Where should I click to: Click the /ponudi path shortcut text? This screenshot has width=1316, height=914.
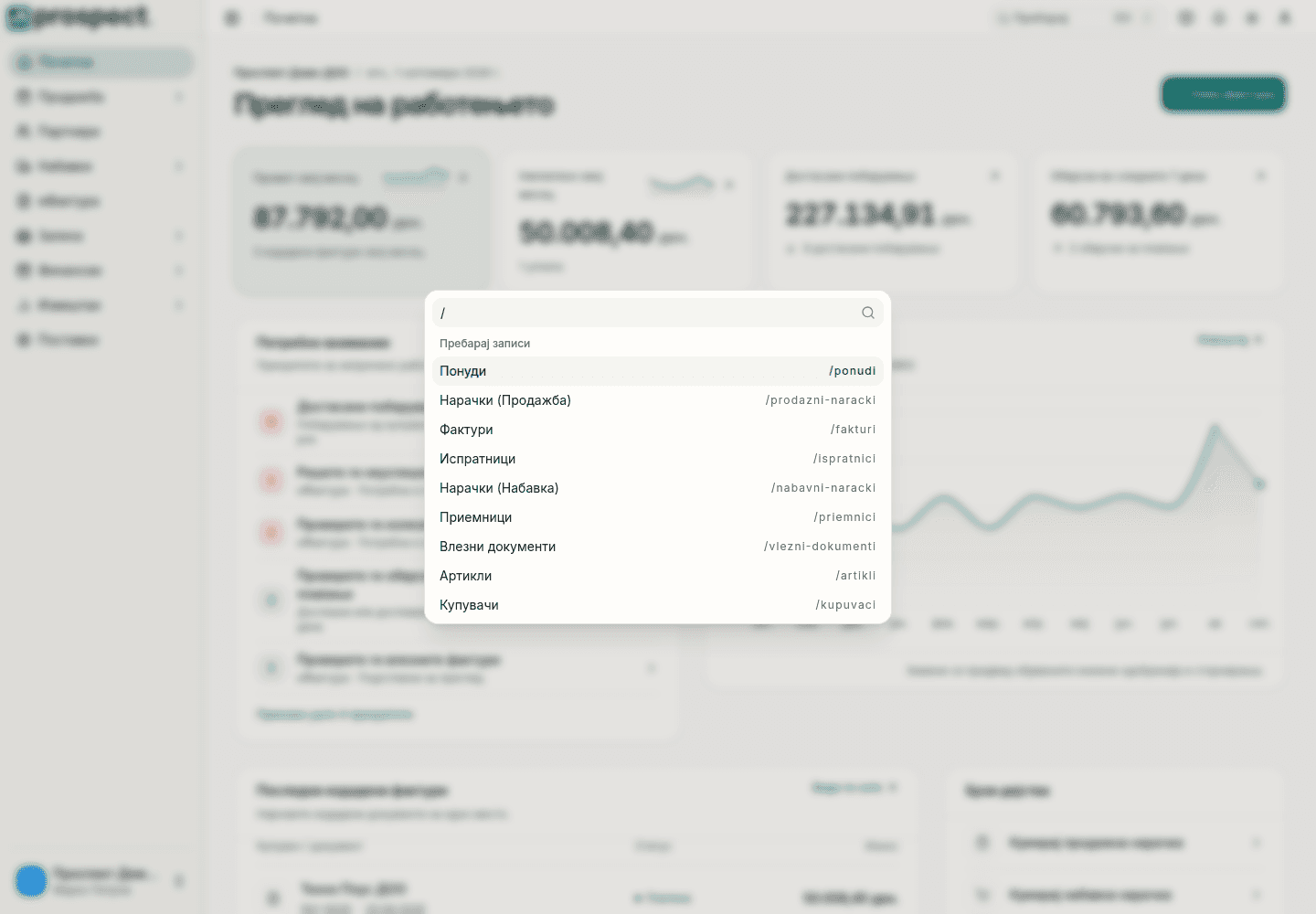tap(852, 371)
